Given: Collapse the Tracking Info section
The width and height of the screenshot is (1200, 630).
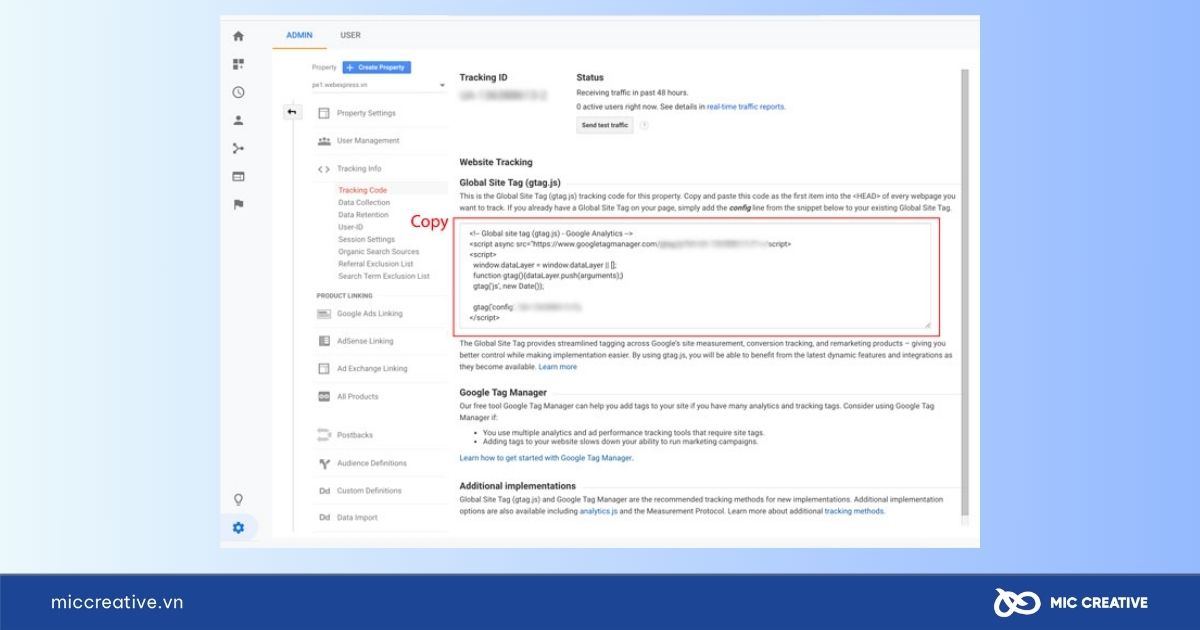Looking at the screenshot, I should coord(359,169).
